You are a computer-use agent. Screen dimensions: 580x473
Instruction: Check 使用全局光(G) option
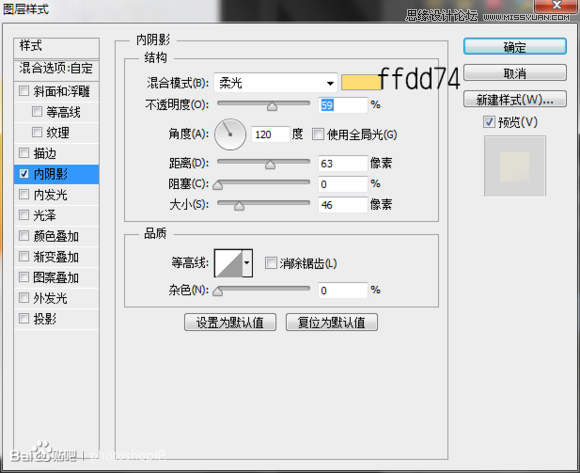coord(318,134)
